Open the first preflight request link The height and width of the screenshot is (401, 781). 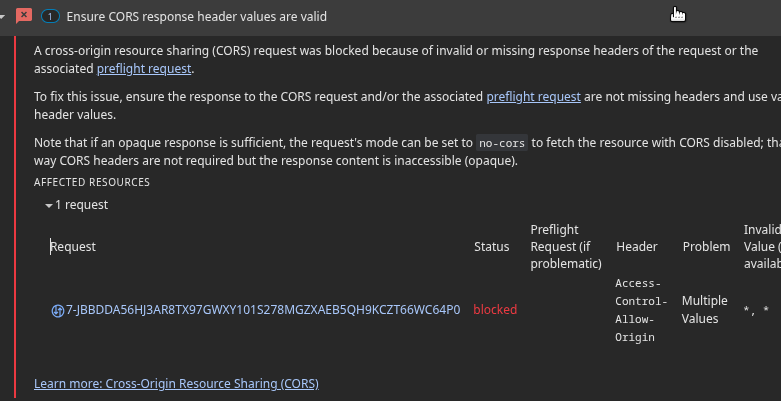pyautogui.click(x=143, y=69)
